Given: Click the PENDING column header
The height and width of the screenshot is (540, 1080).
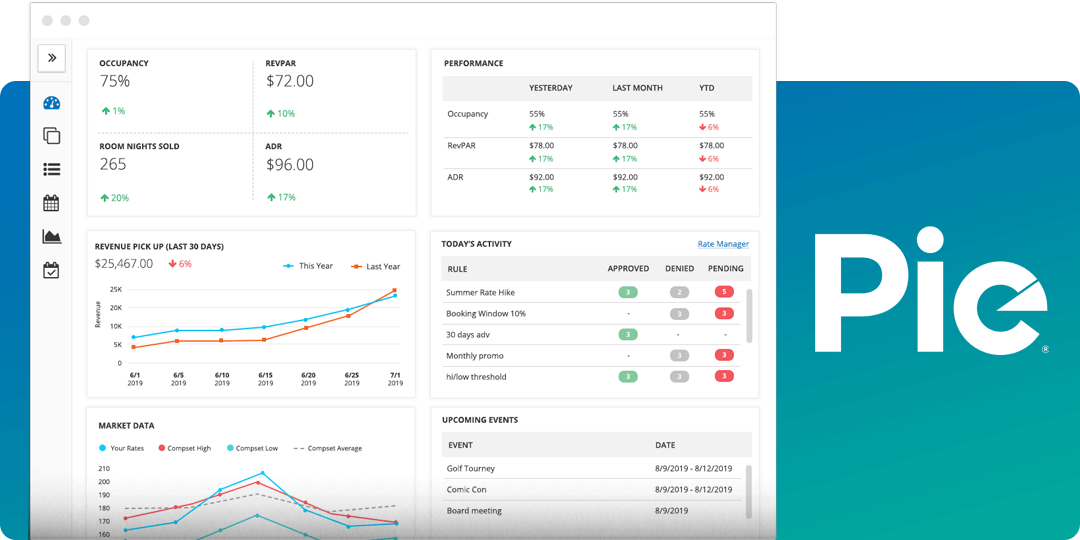Looking at the screenshot, I should pos(725,269).
